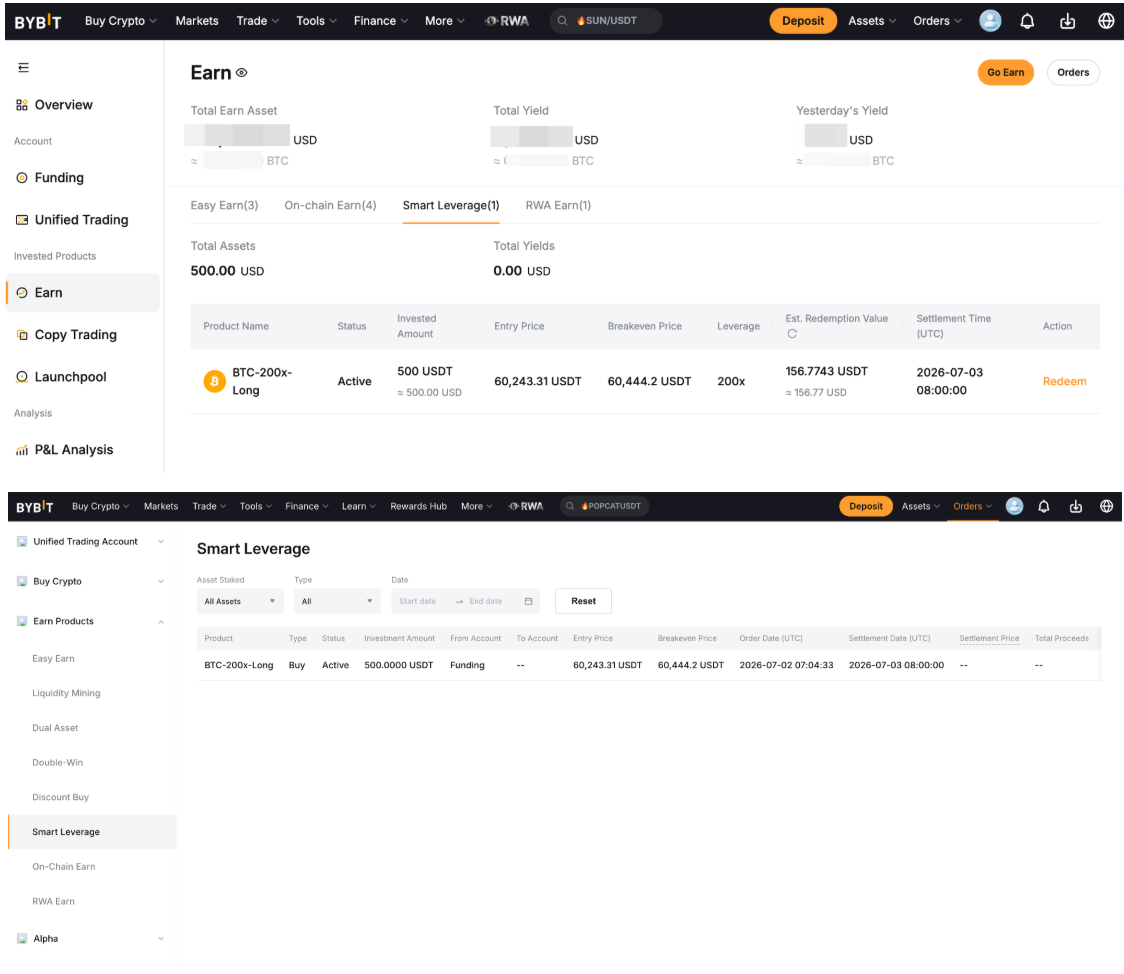Click the Orders button next to Go Earn
Screen dimensions: 1124x974
pos(1073,72)
